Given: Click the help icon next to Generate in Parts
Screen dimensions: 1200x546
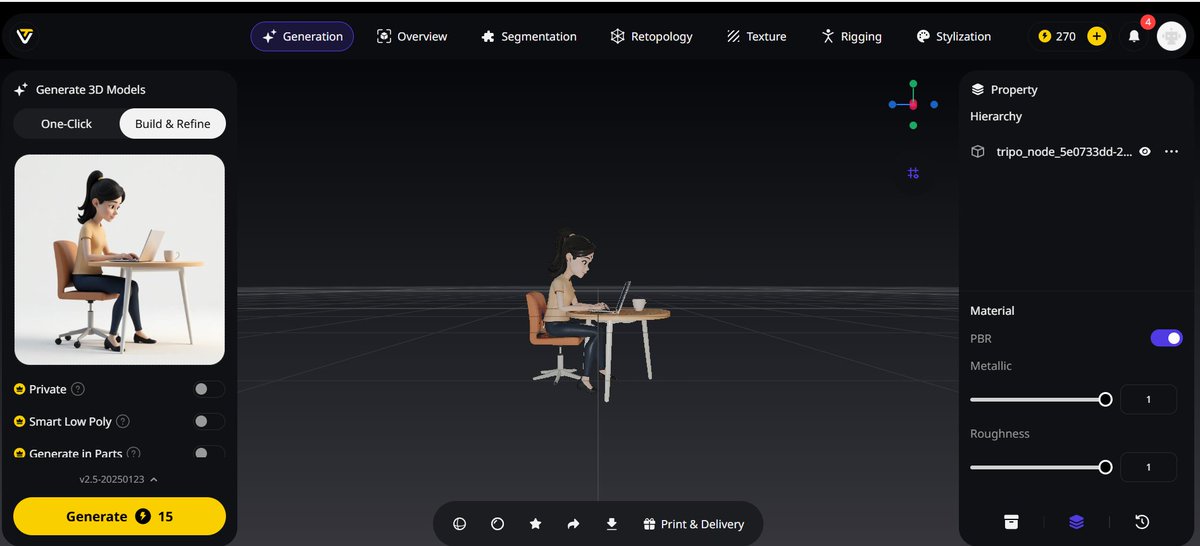Looking at the screenshot, I should click(133, 453).
